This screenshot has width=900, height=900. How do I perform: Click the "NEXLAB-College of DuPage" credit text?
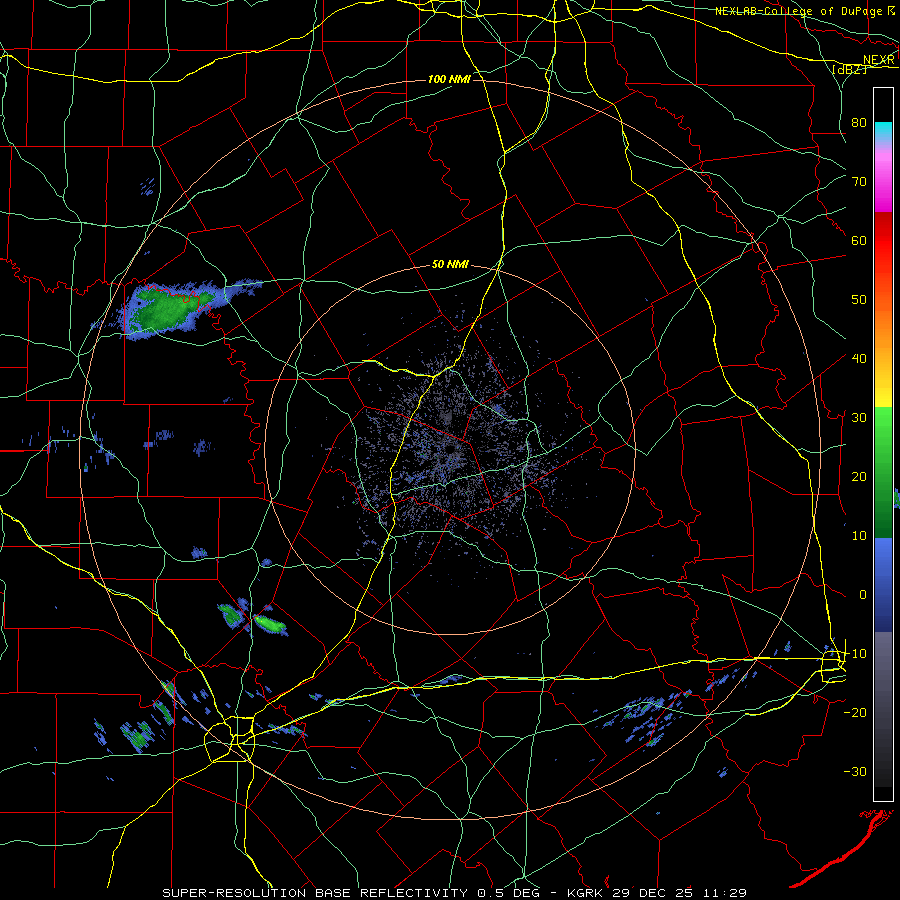(797, 11)
